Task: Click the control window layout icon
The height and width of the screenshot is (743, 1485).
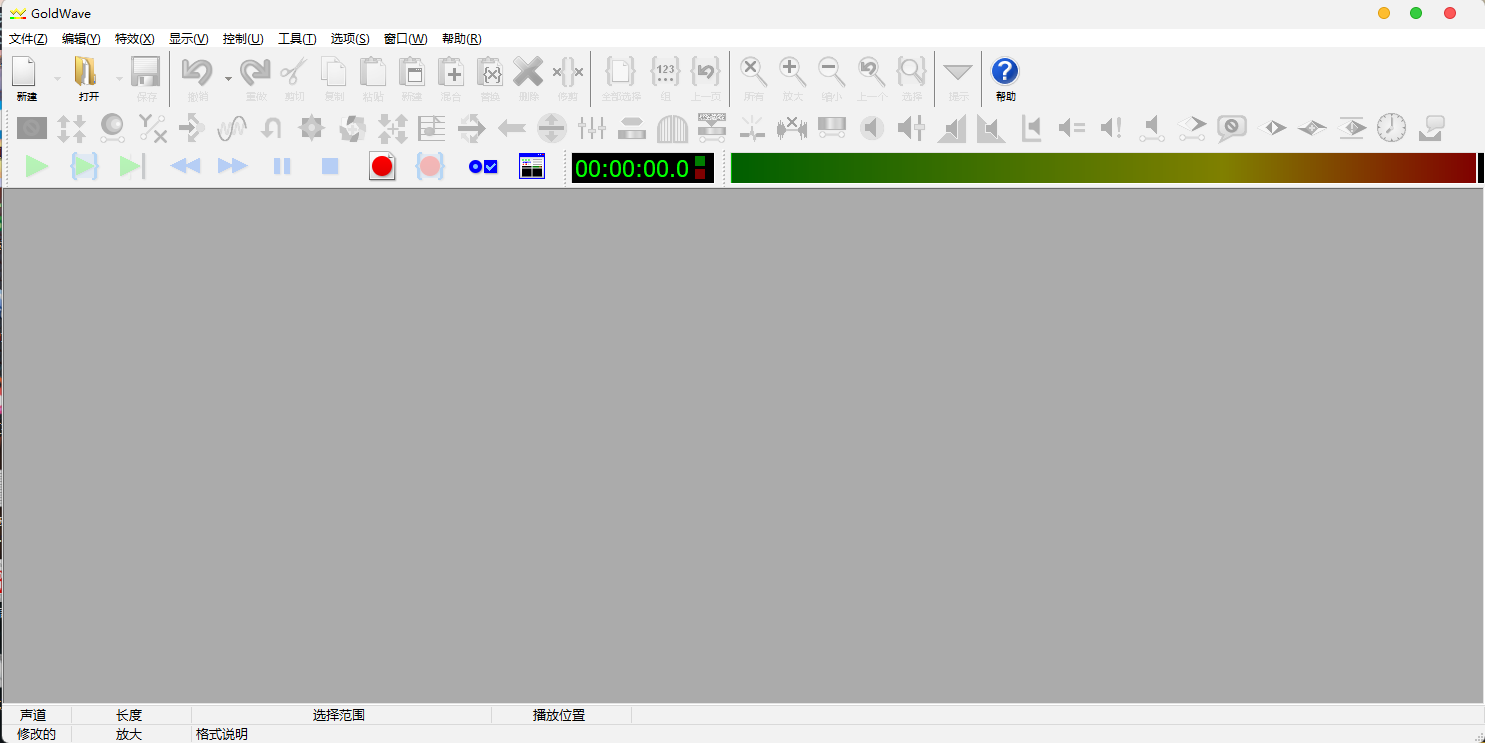Action: click(532, 167)
